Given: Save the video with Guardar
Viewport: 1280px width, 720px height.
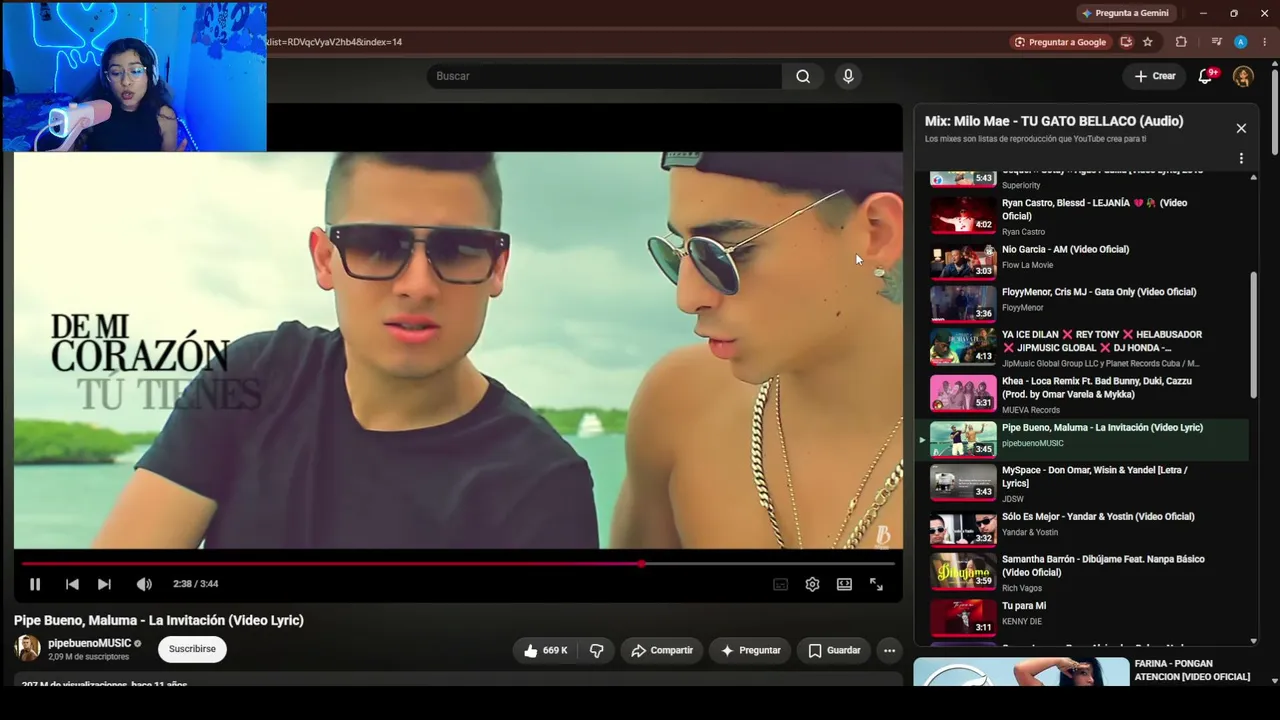Looking at the screenshot, I should [834, 650].
